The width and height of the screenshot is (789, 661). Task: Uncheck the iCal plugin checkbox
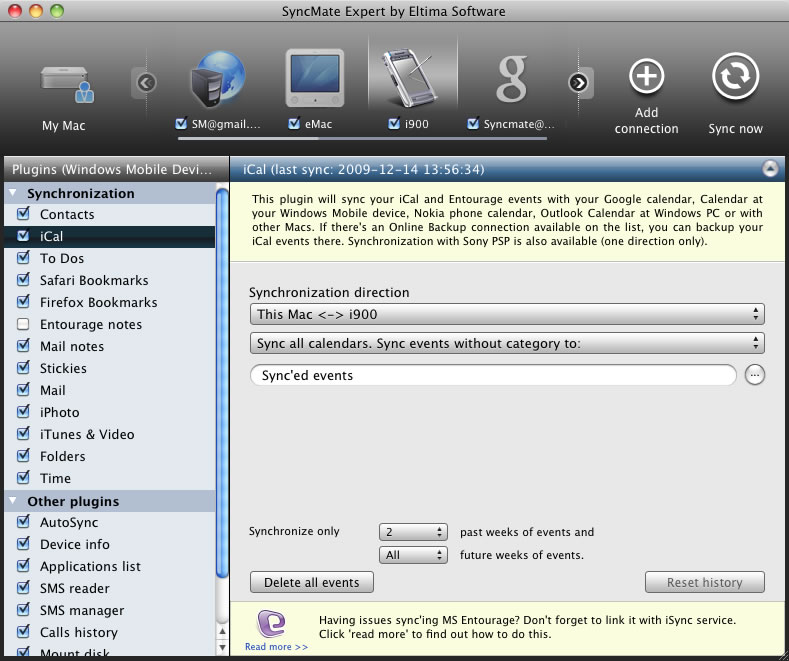pos(23,235)
